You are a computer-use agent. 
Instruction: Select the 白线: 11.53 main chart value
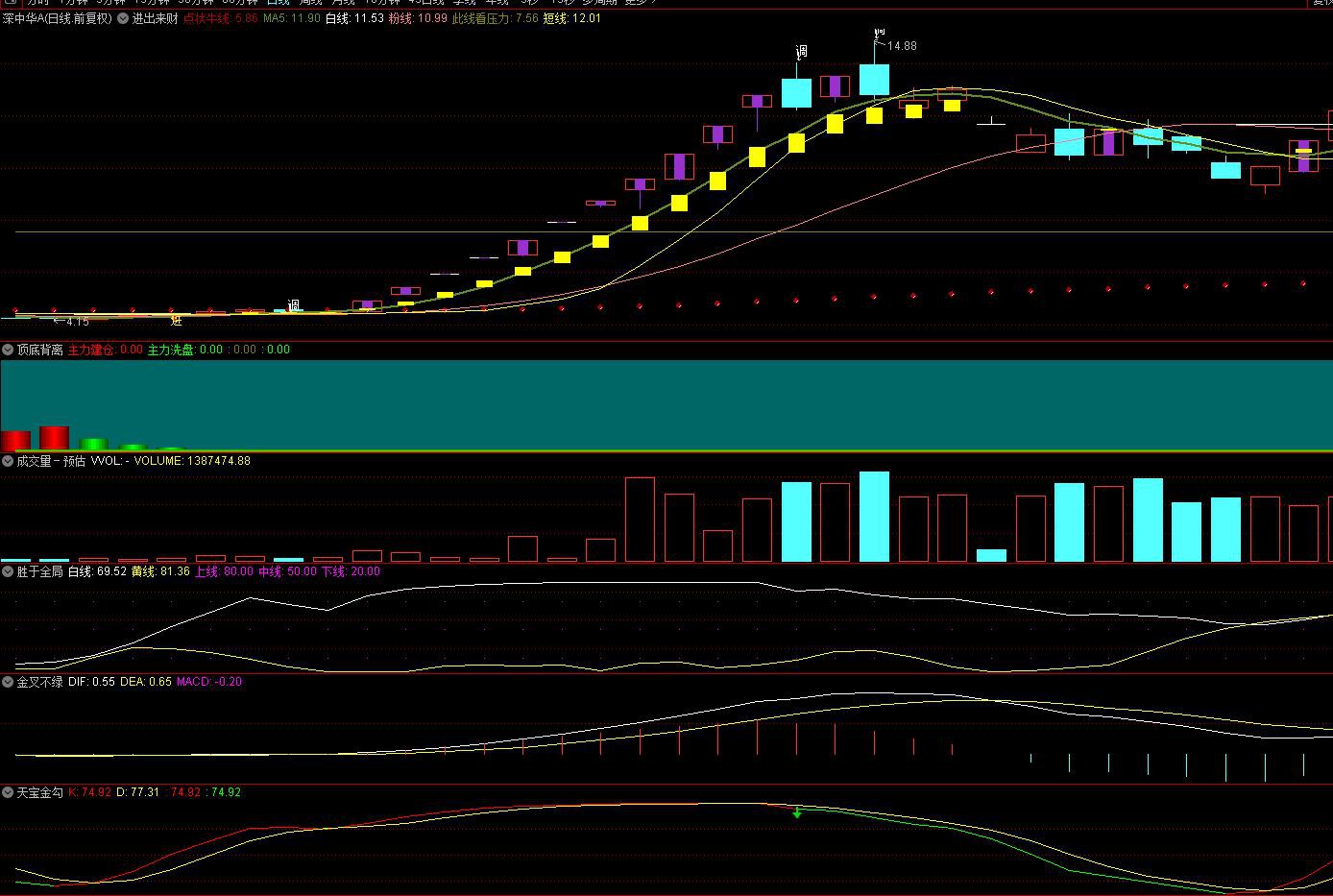point(354,18)
